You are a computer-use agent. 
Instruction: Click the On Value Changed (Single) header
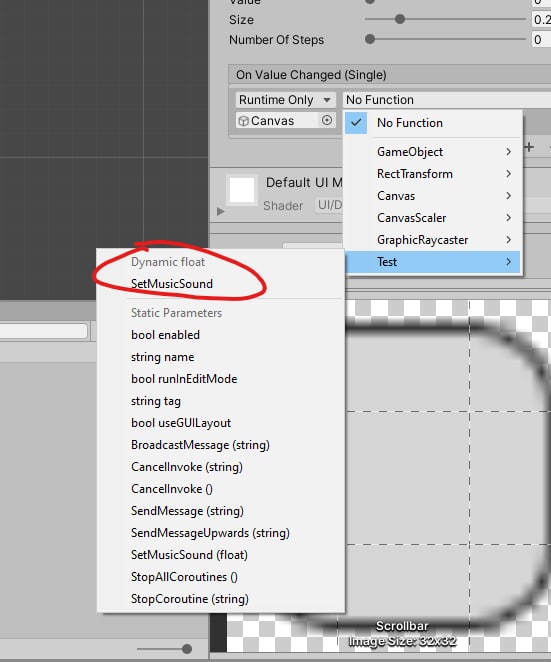[389, 75]
